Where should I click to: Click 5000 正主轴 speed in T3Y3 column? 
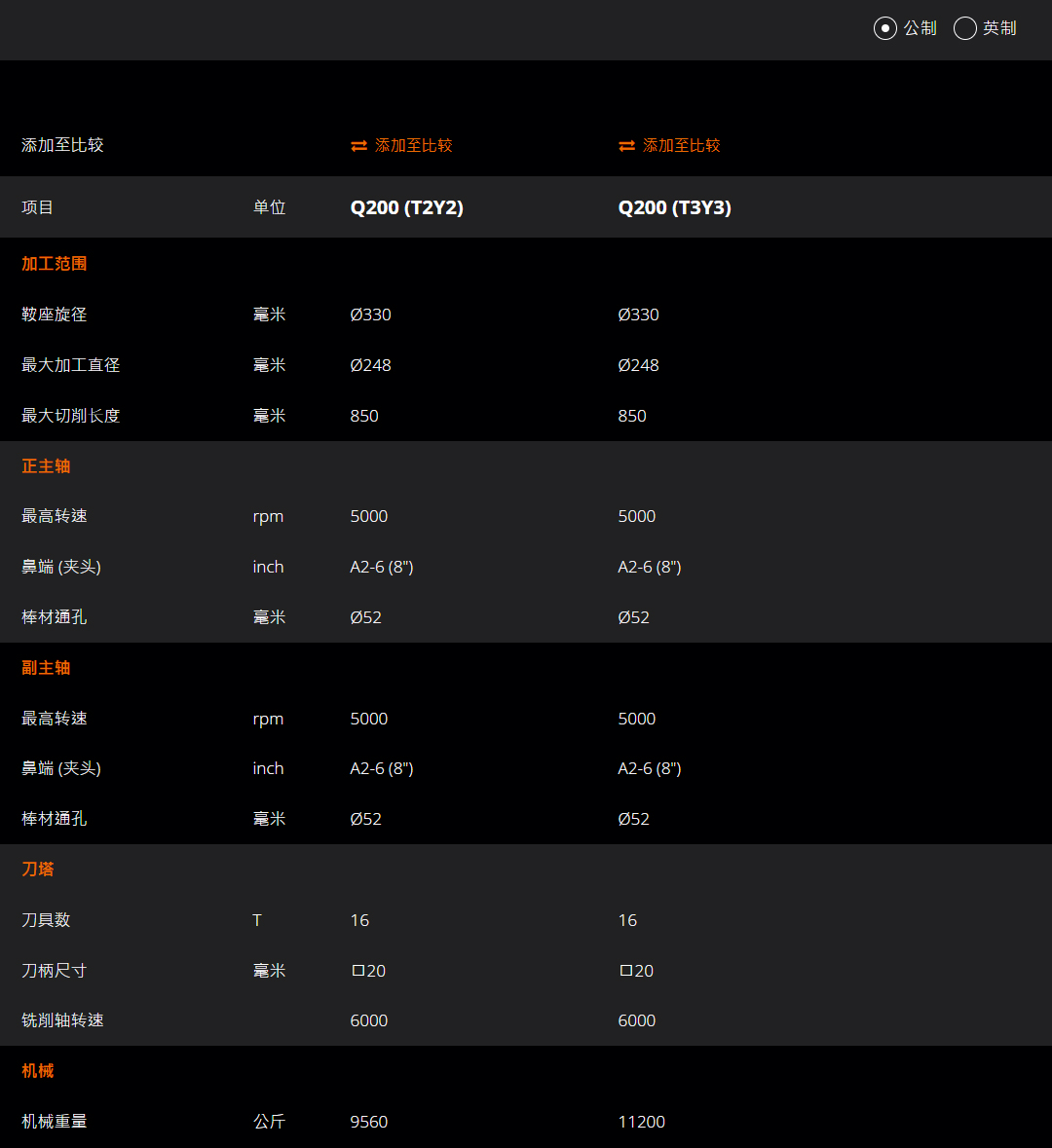[x=637, y=516]
